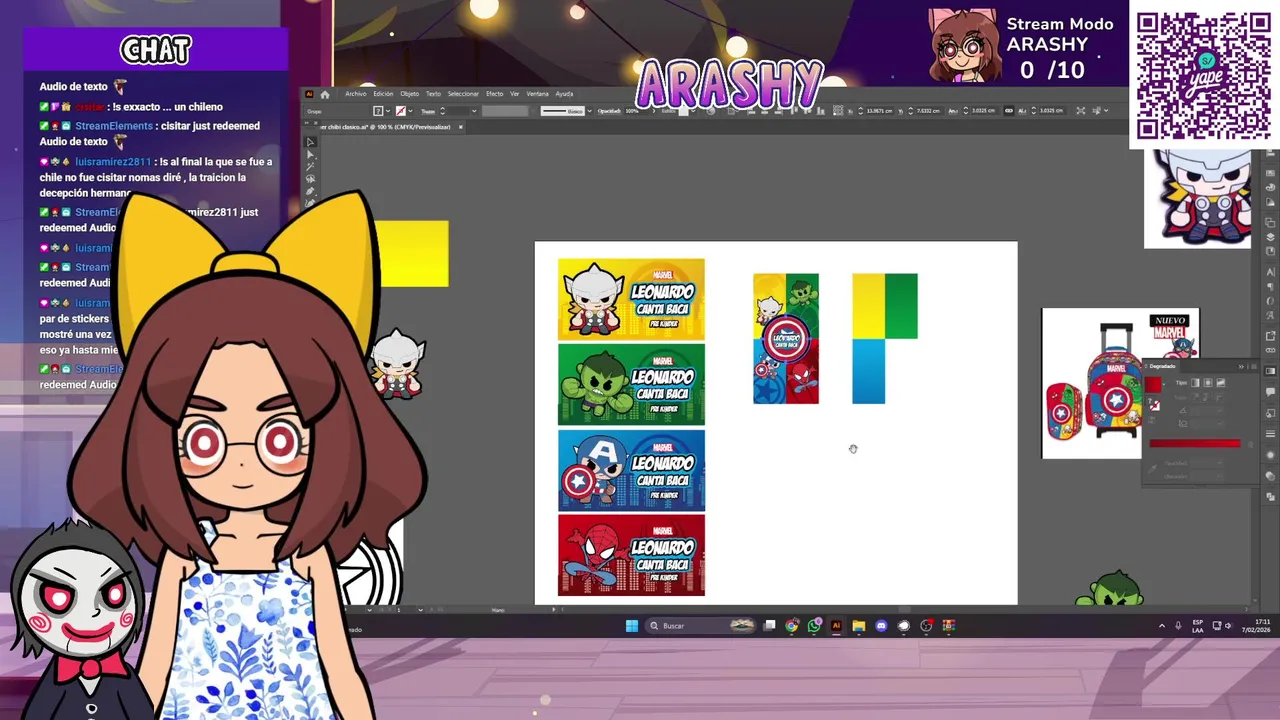Select the Captain America Leonardo label
The width and height of the screenshot is (1280, 720).
click(631, 470)
